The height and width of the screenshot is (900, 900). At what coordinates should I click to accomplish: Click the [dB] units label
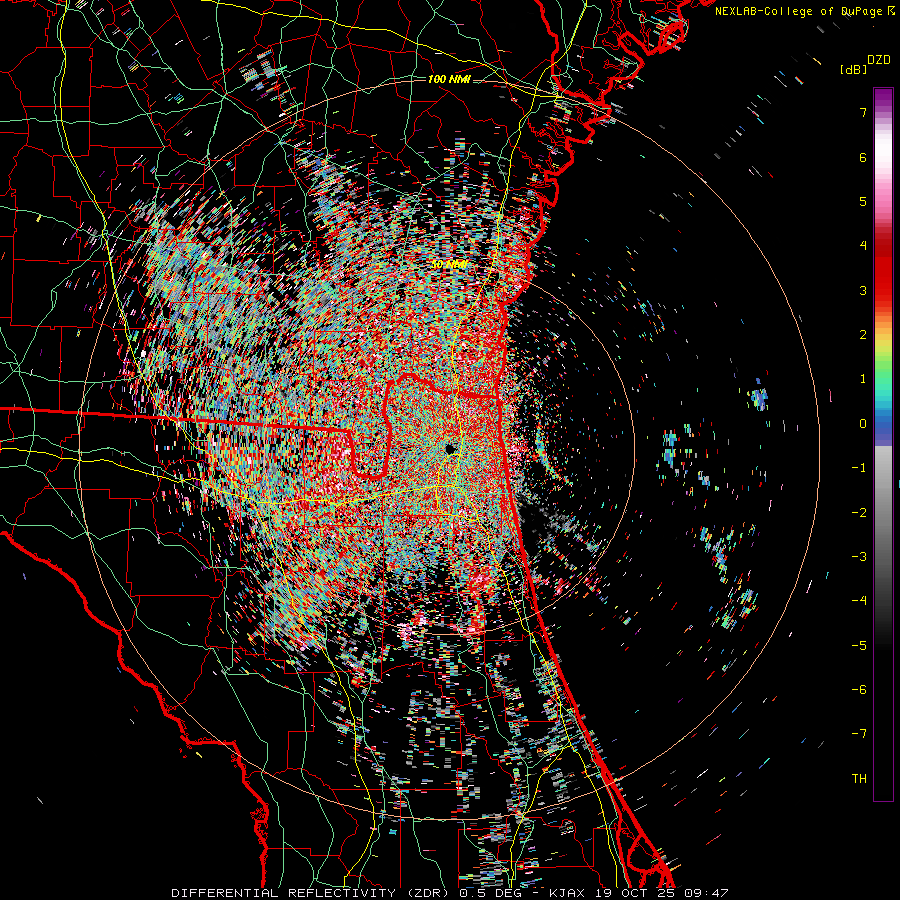(854, 69)
